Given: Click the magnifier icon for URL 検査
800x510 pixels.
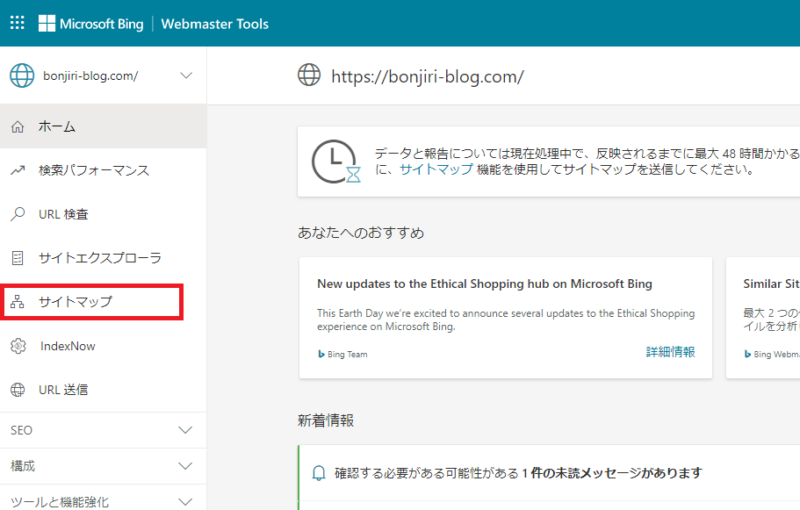Looking at the screenshot, I should pyautogui.click(x=18, y=214).
